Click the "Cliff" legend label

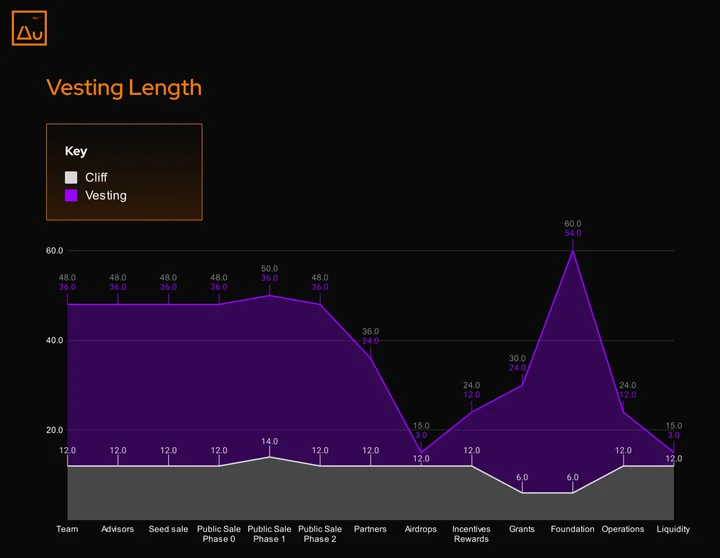[96, 177]
